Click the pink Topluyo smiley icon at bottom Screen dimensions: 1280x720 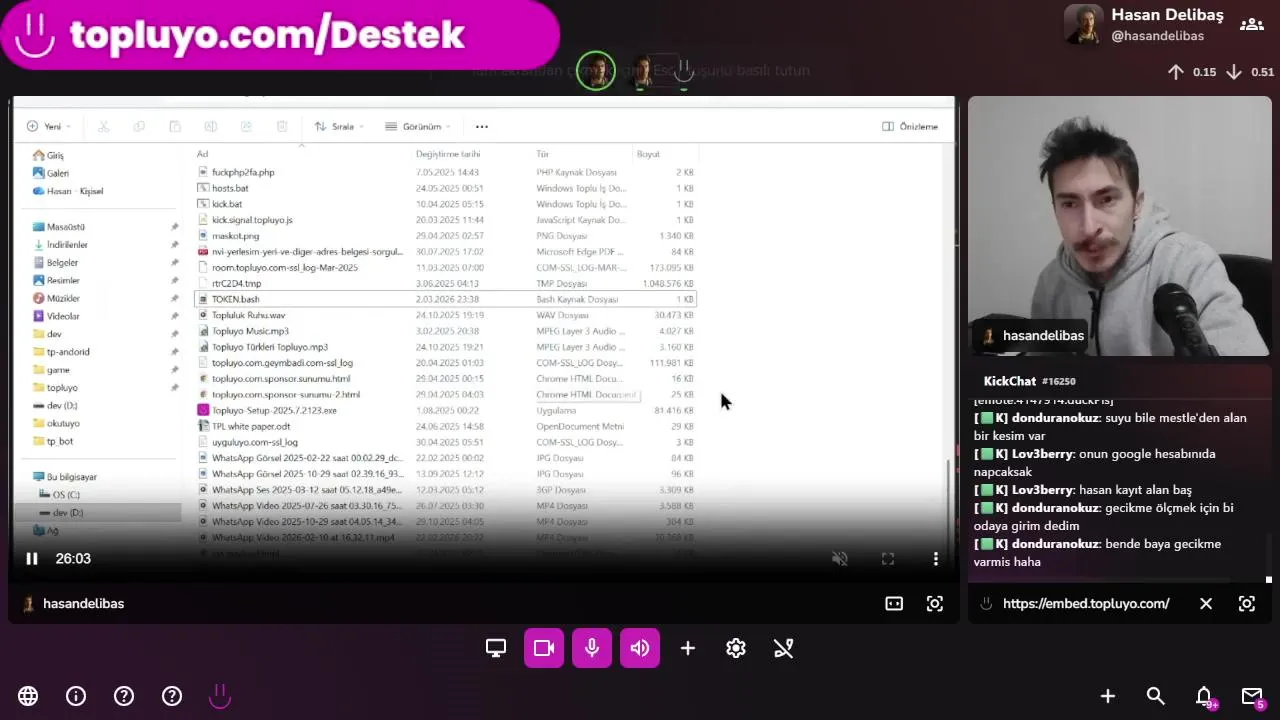220,696
